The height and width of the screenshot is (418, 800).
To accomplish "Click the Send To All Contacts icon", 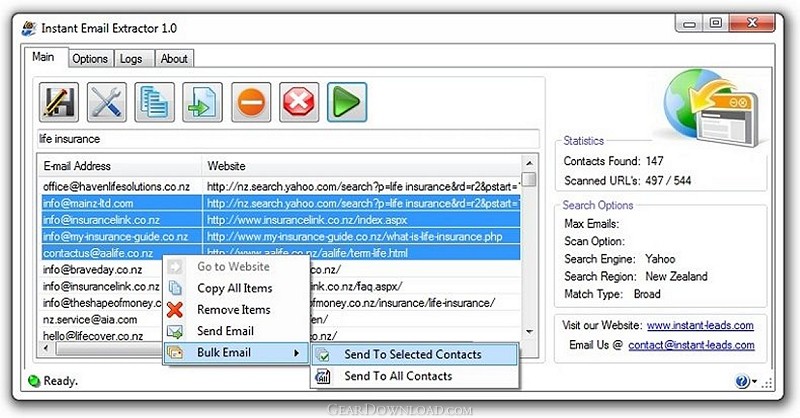I will pos(323,376).
